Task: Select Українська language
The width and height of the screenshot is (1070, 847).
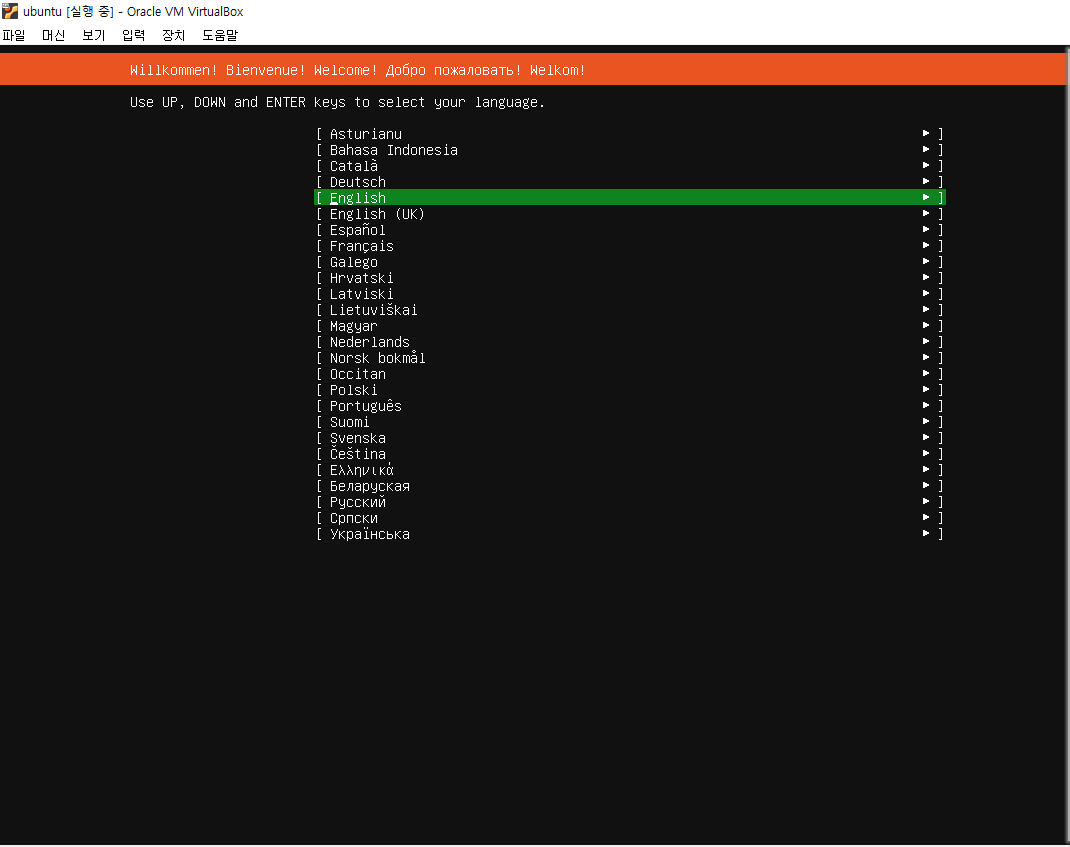Action: [x=630, y=534]
